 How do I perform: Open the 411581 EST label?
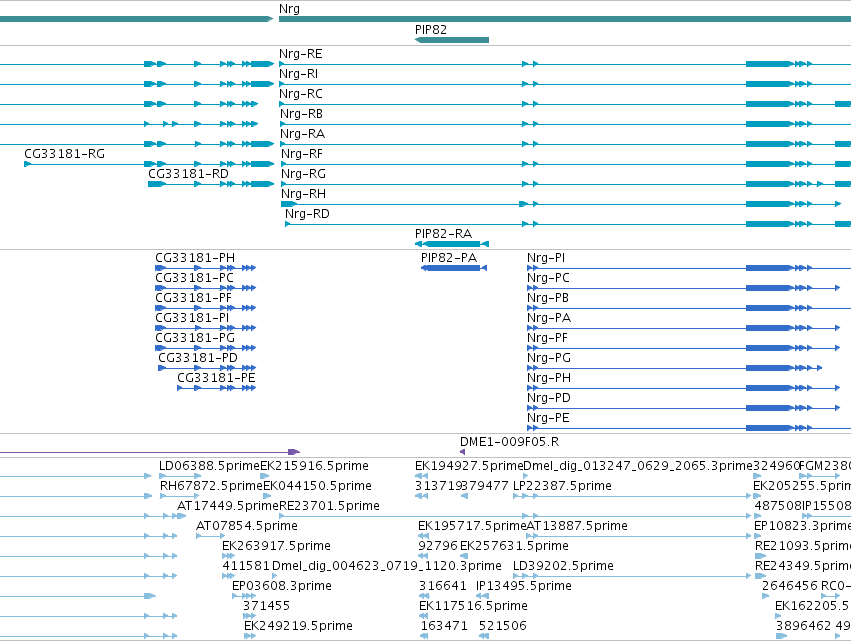tap(246, 566)
